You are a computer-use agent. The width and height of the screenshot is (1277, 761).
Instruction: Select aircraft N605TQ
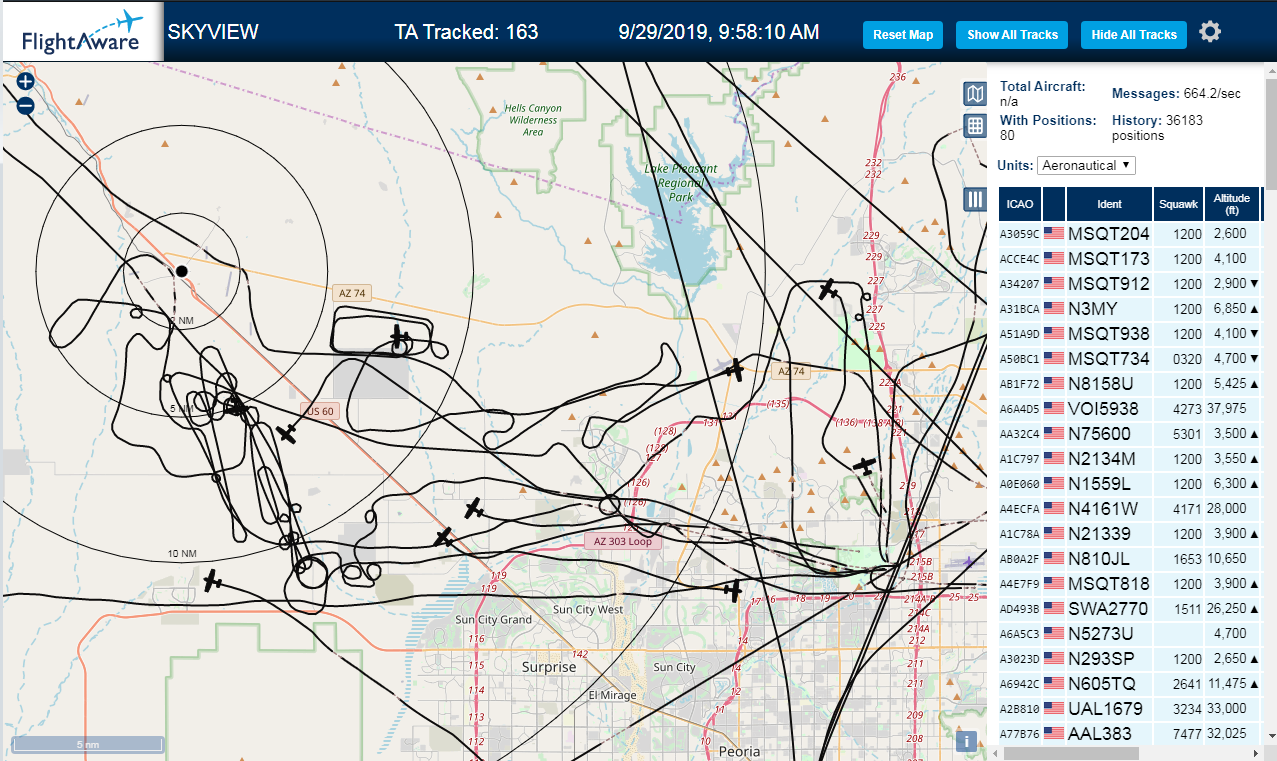coord(1130,684)
